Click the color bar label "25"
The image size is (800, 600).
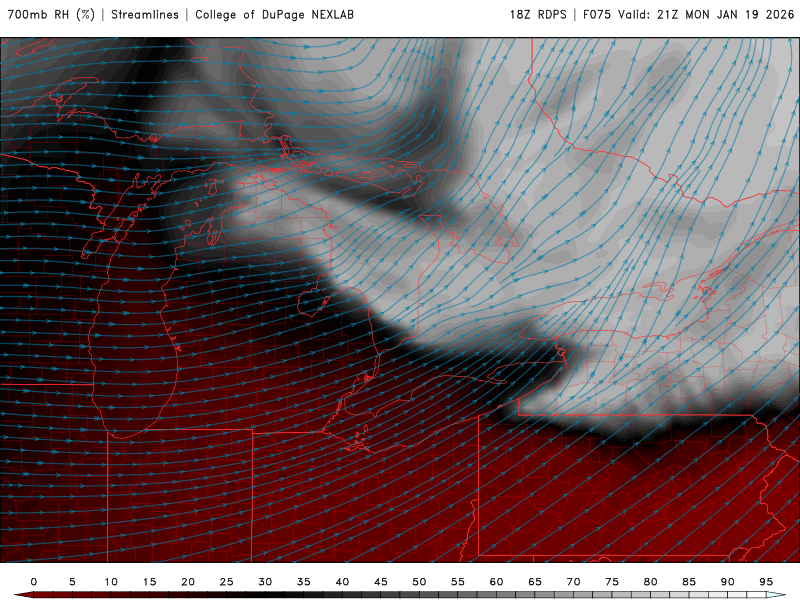[227, 582]
